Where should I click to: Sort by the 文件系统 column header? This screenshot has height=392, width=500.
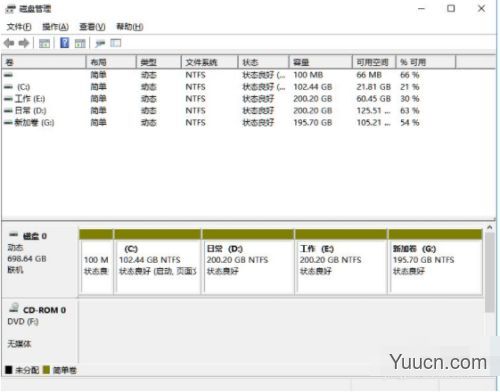tap(210, 62)
